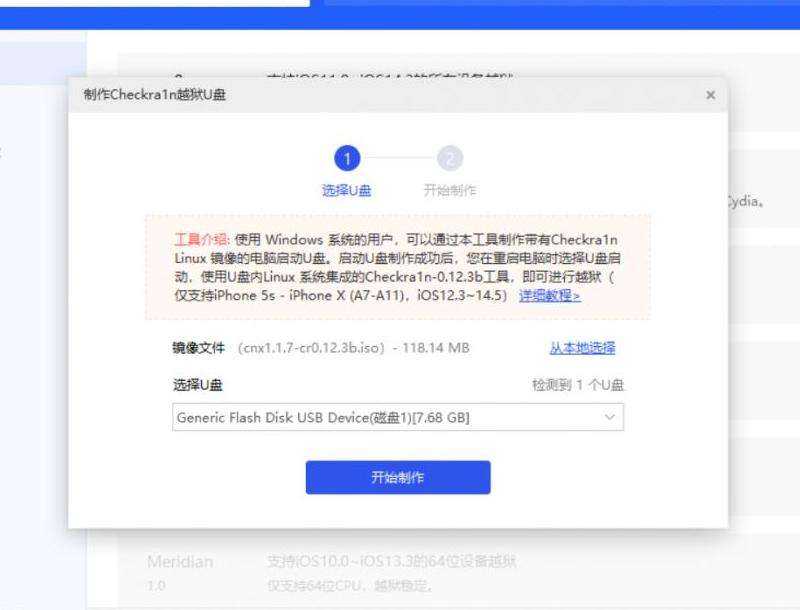This screenshot has height=610, width=800.
Task: Select the 开始制作 step label
Action: coord(450,190)
